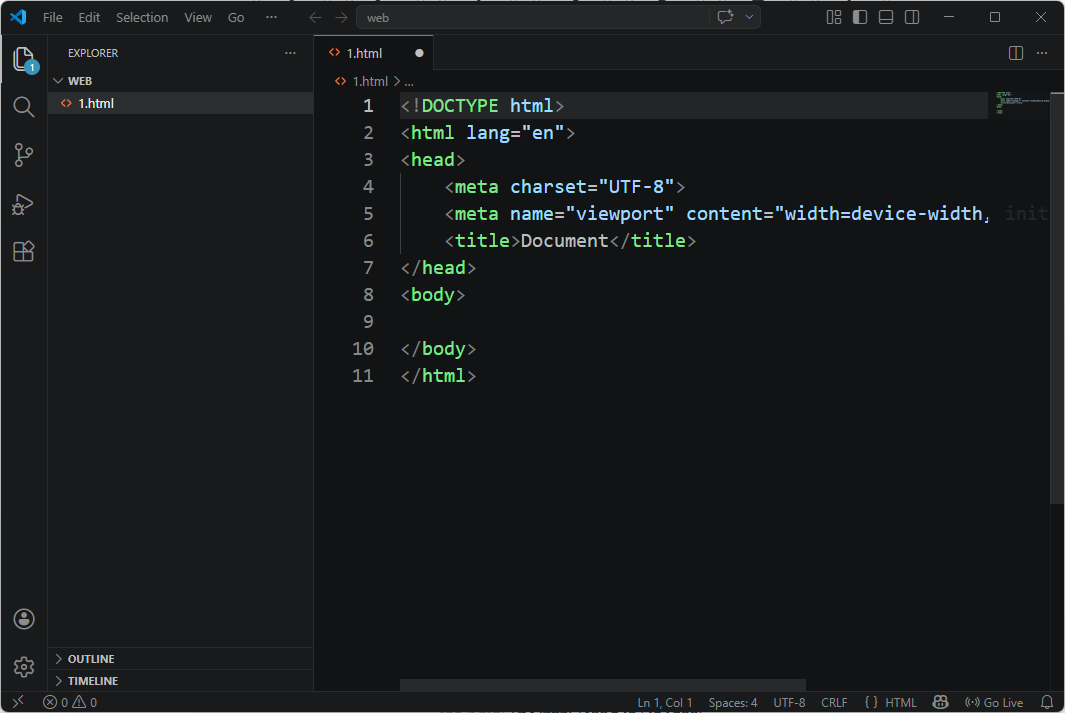Collapse the WEB folder section
Viewport: 1065px width, 713px height.
pos(80,81)
